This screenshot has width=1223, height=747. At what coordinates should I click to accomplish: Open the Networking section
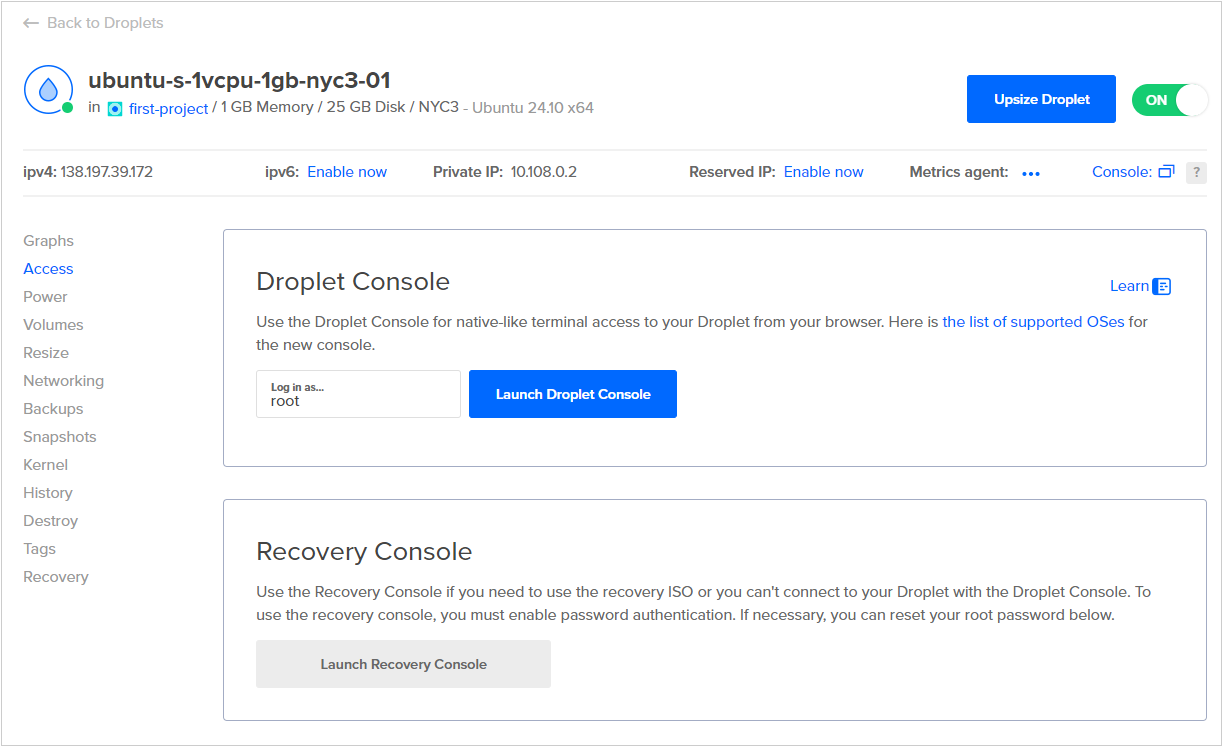(63, 380)
